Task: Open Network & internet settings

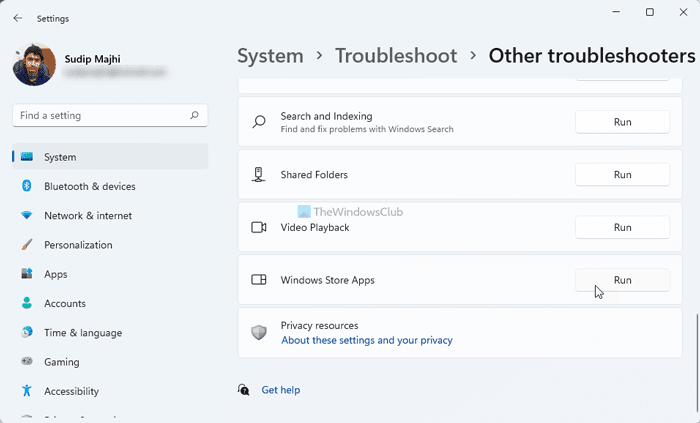Action: (110, 216)
